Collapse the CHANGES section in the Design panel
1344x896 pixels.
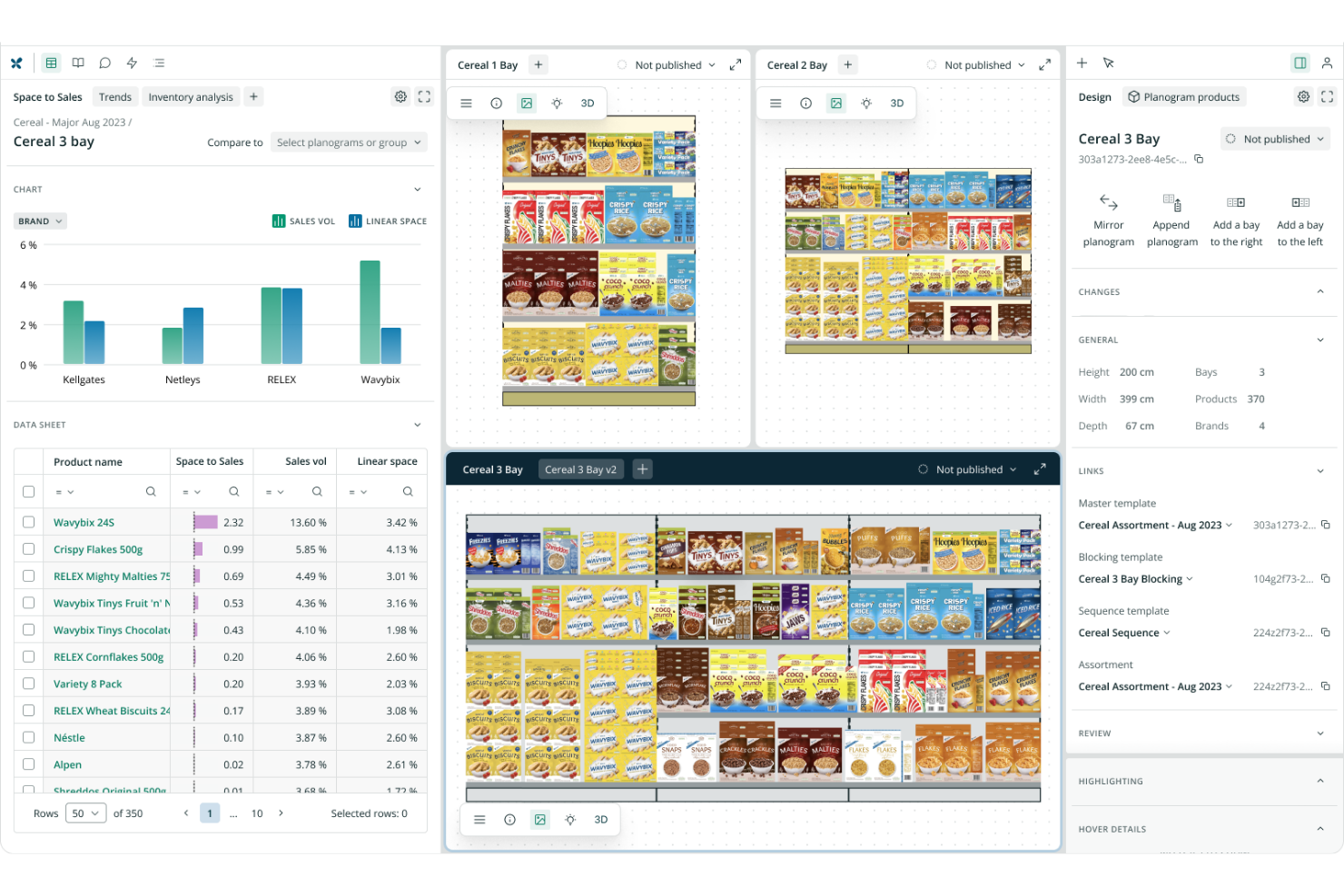click(1321, 291)
